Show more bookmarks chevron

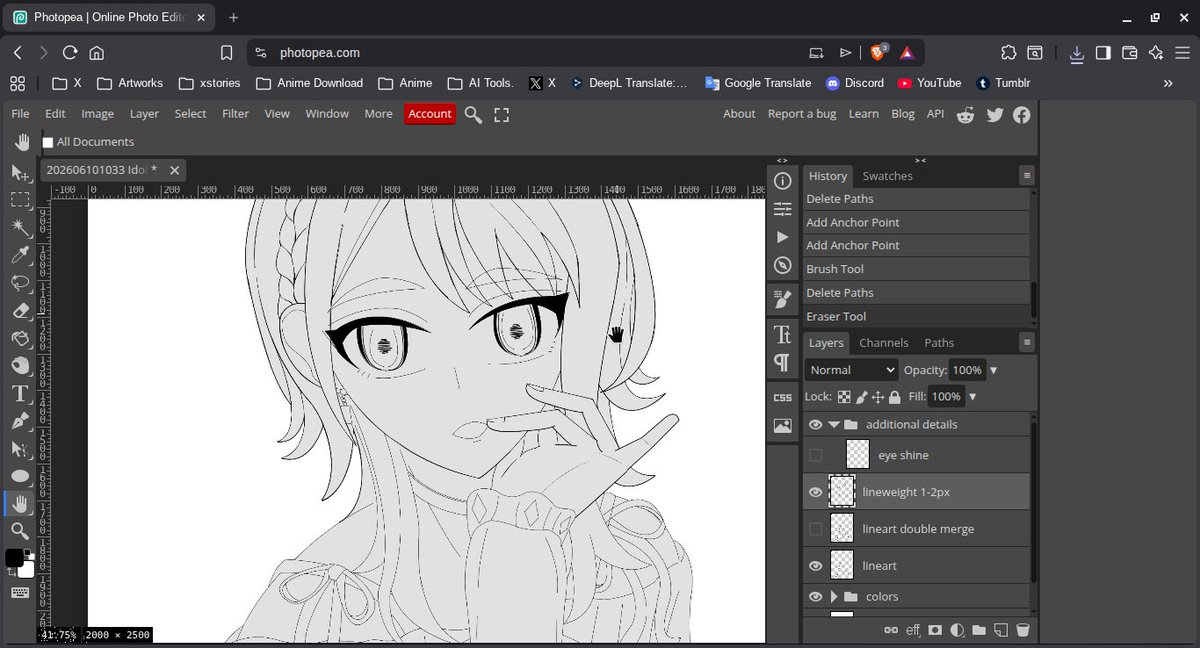click(1167, 83)
